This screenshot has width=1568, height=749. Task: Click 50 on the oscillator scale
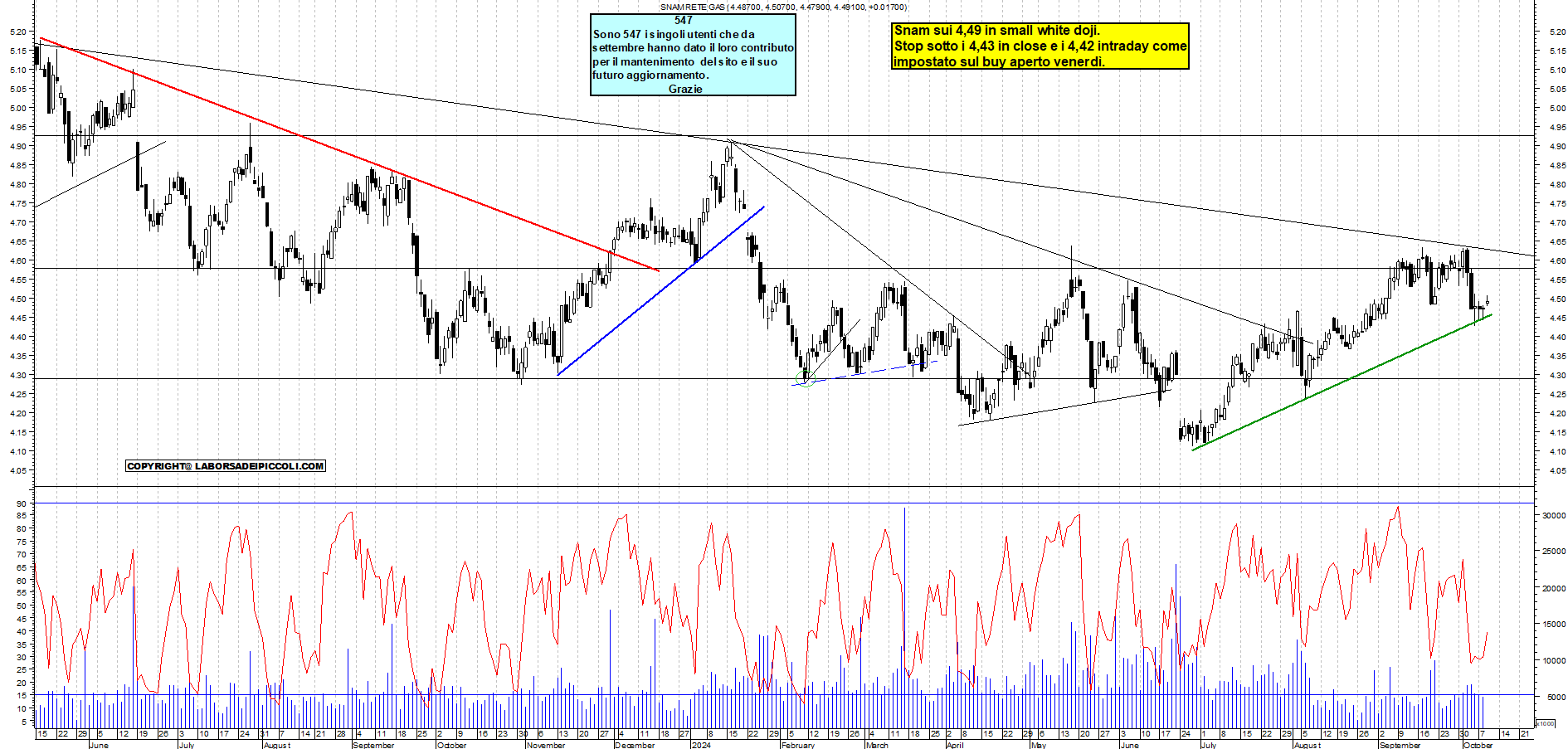pos(21,606)
